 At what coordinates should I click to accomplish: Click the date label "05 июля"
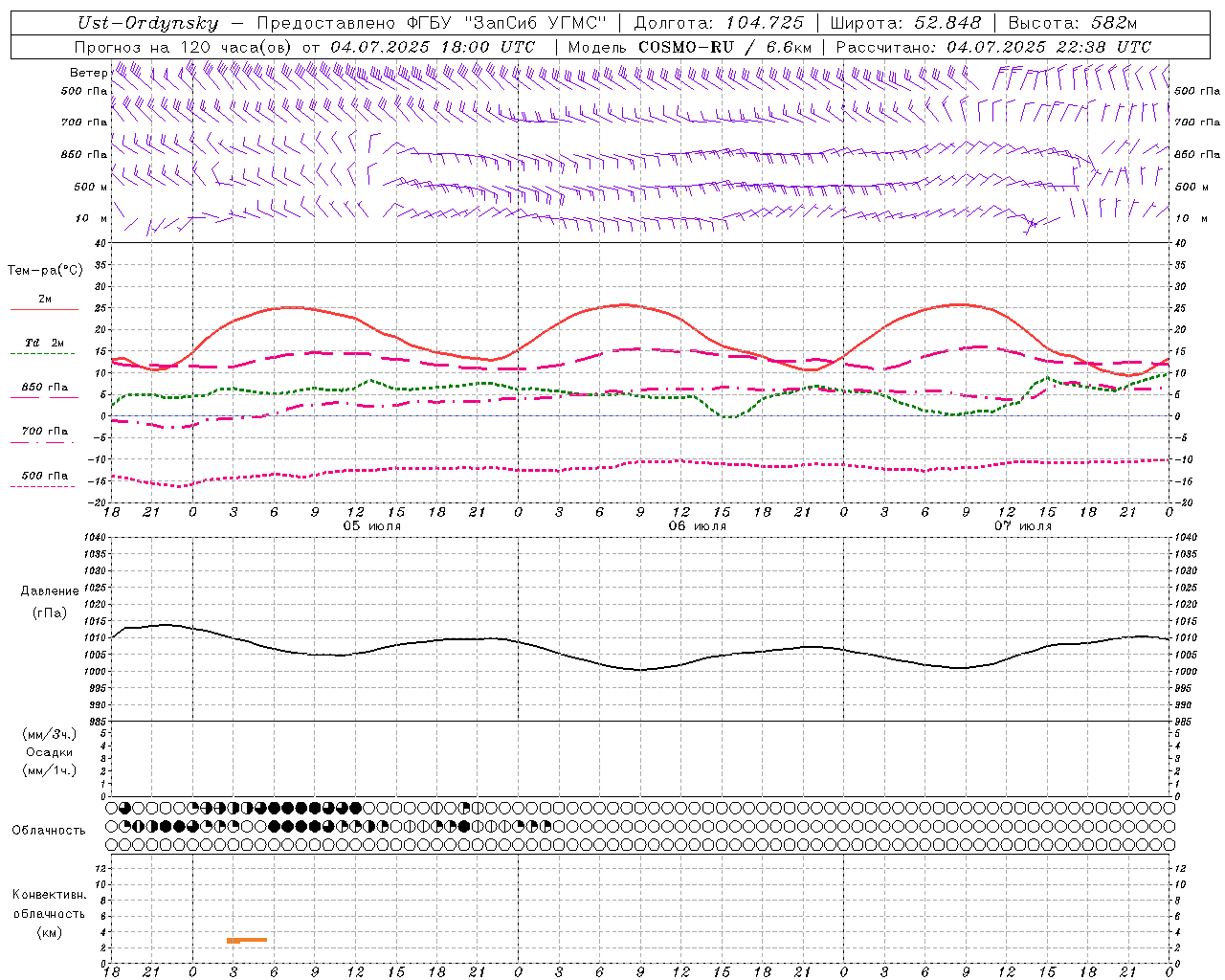click(x=372, y=526)
